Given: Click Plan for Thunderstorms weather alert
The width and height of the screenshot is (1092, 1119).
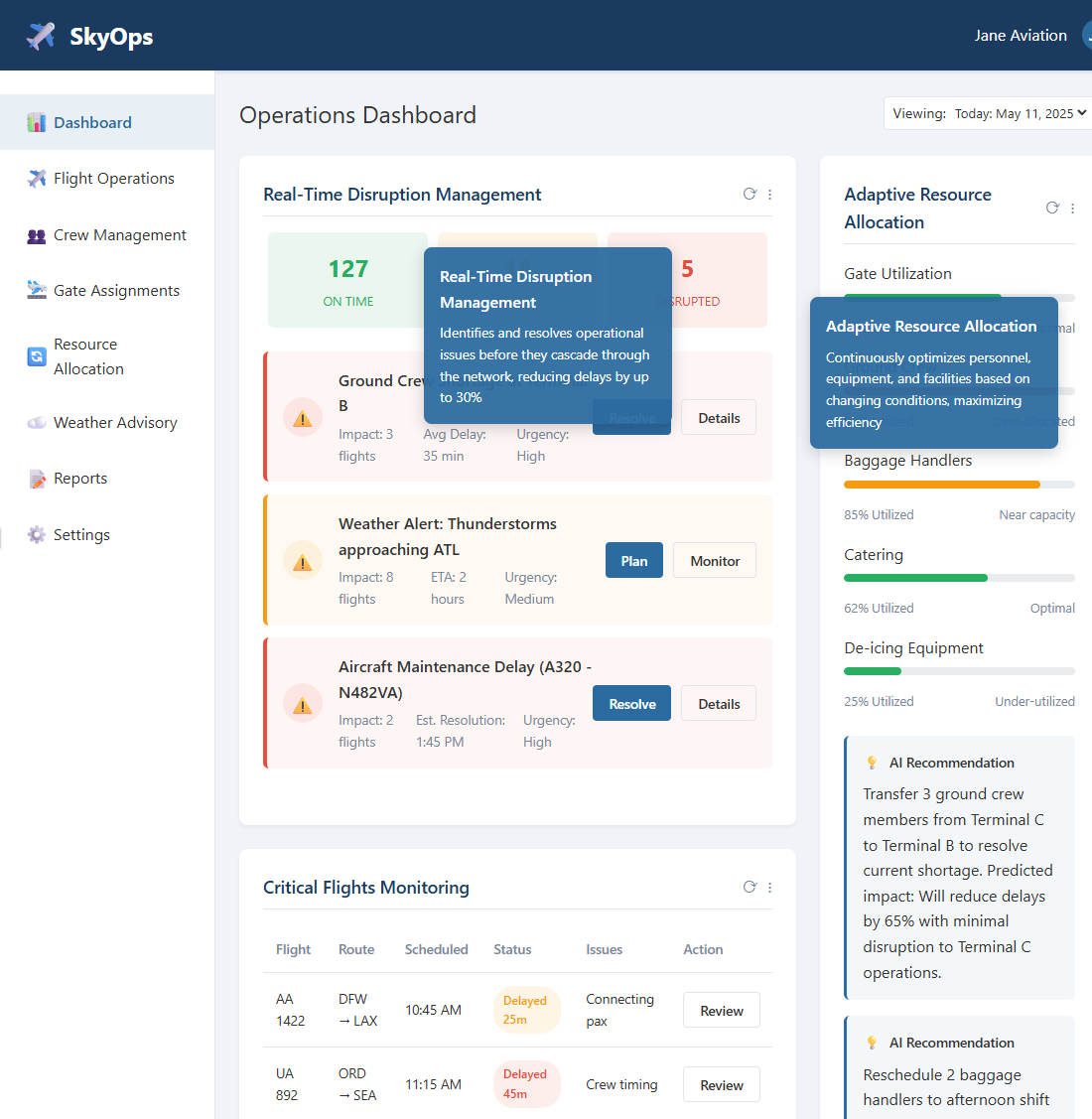Looking at the screenshot, I should click(x=633, y=561).
